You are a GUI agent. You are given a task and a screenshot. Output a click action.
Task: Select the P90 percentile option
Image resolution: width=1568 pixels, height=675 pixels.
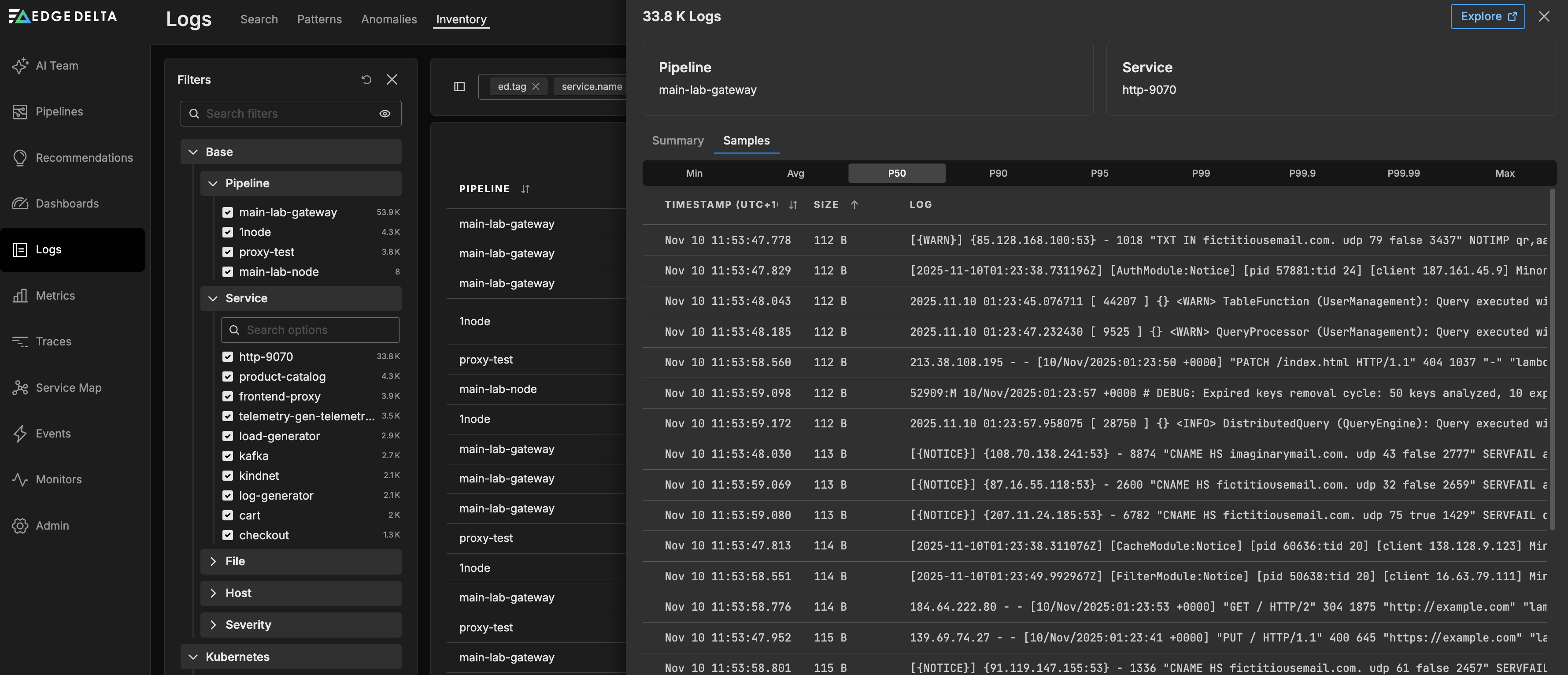(998, 173)
